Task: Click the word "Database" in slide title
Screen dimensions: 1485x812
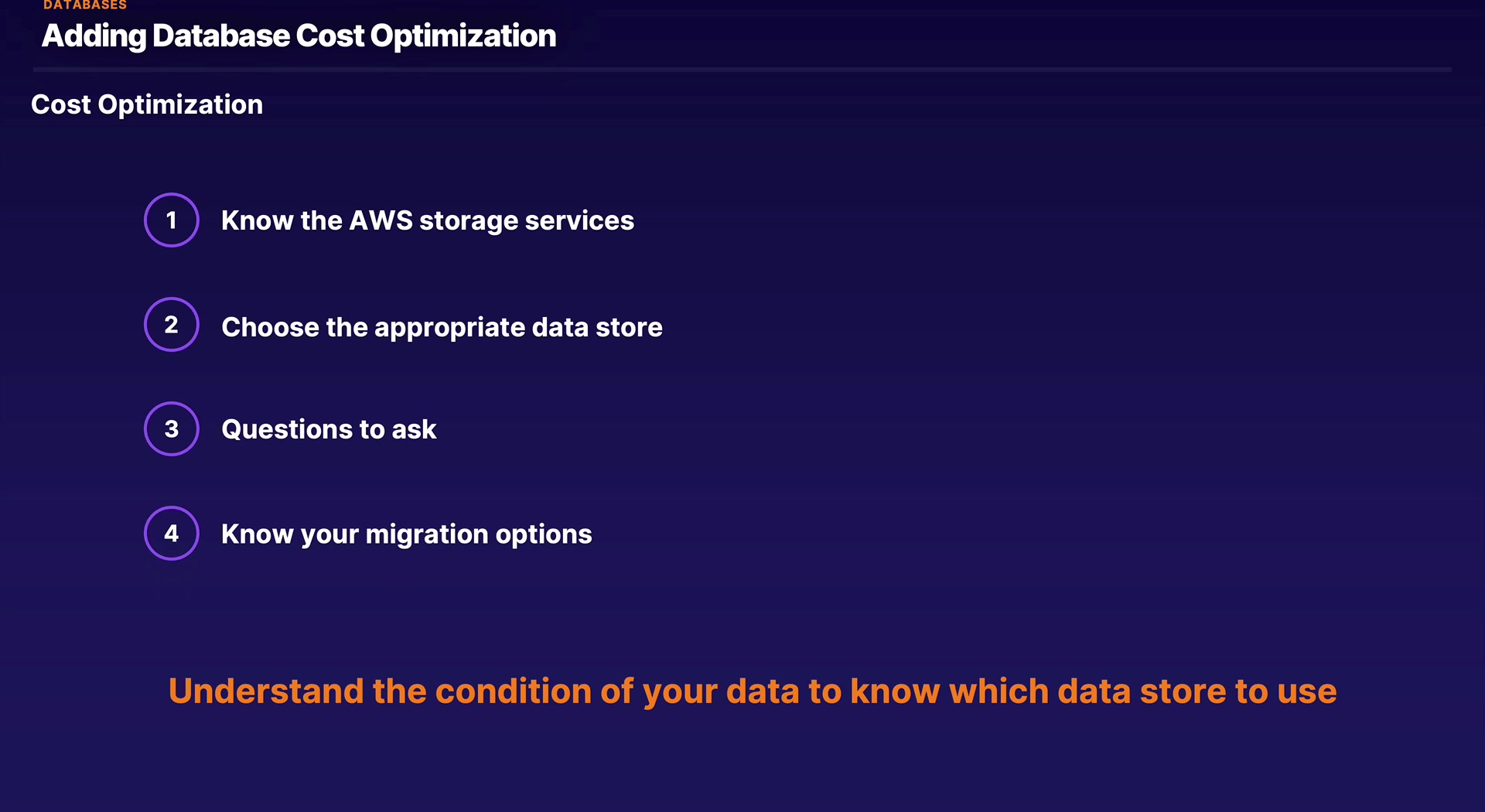Action: [x=220, y=36]
